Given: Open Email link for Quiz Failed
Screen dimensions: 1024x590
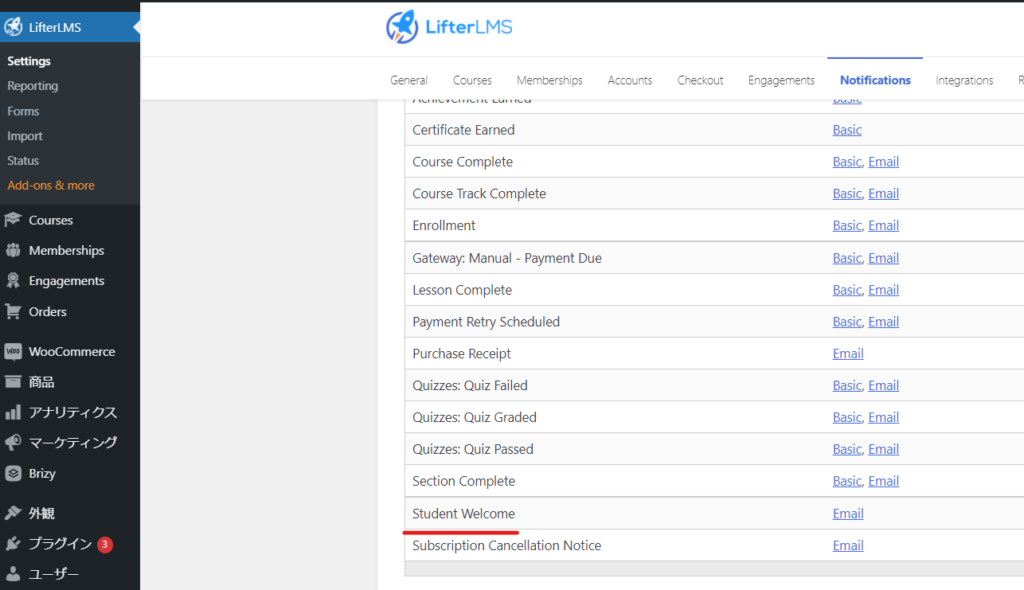Looking at the screenshot, I should pyautogui.click(x=884, y=386).
